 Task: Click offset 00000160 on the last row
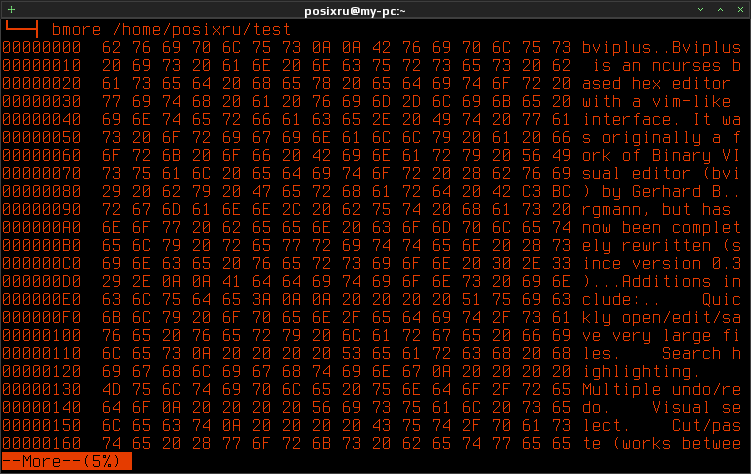pos(42,443)
